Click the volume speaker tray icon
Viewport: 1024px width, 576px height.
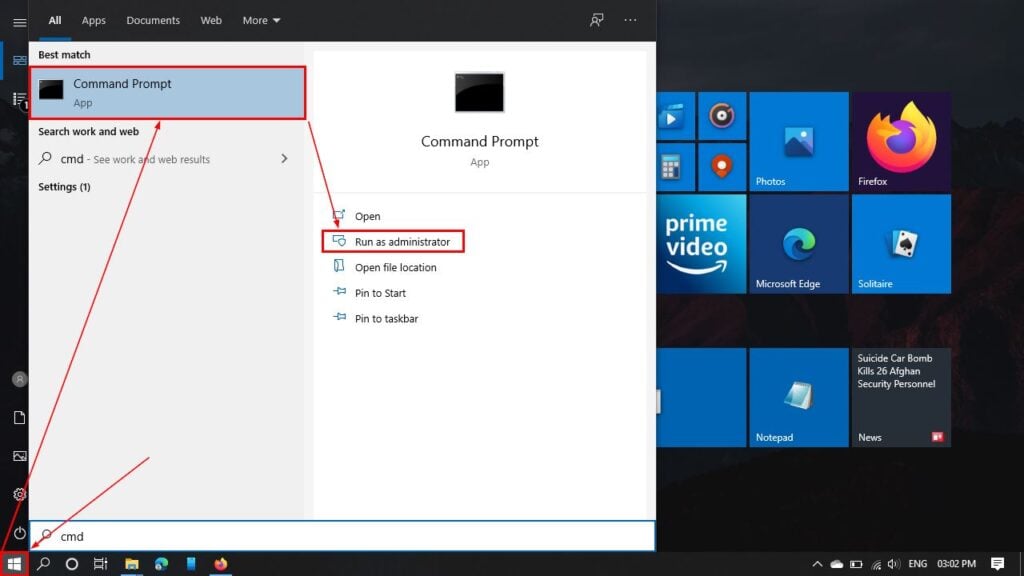tap(893, 564)
